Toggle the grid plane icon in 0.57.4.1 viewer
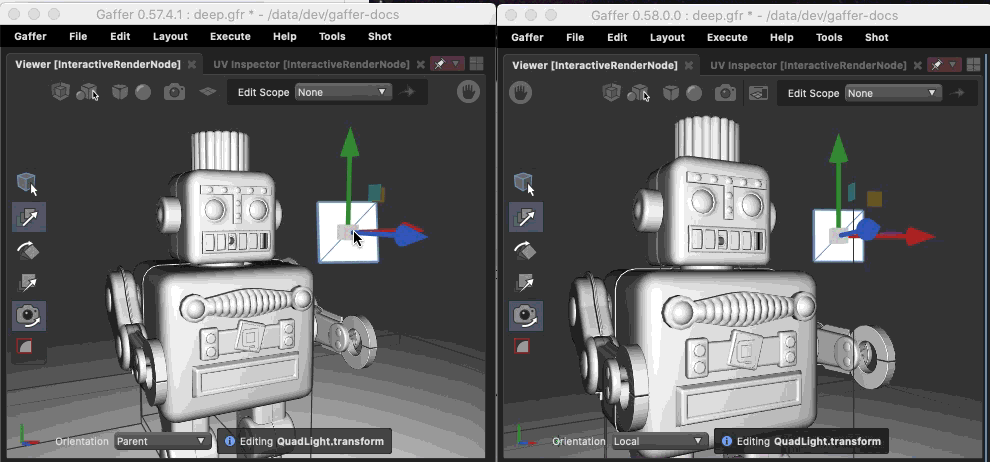Screen dimensions: 990x462 click(x=208, y=92)
